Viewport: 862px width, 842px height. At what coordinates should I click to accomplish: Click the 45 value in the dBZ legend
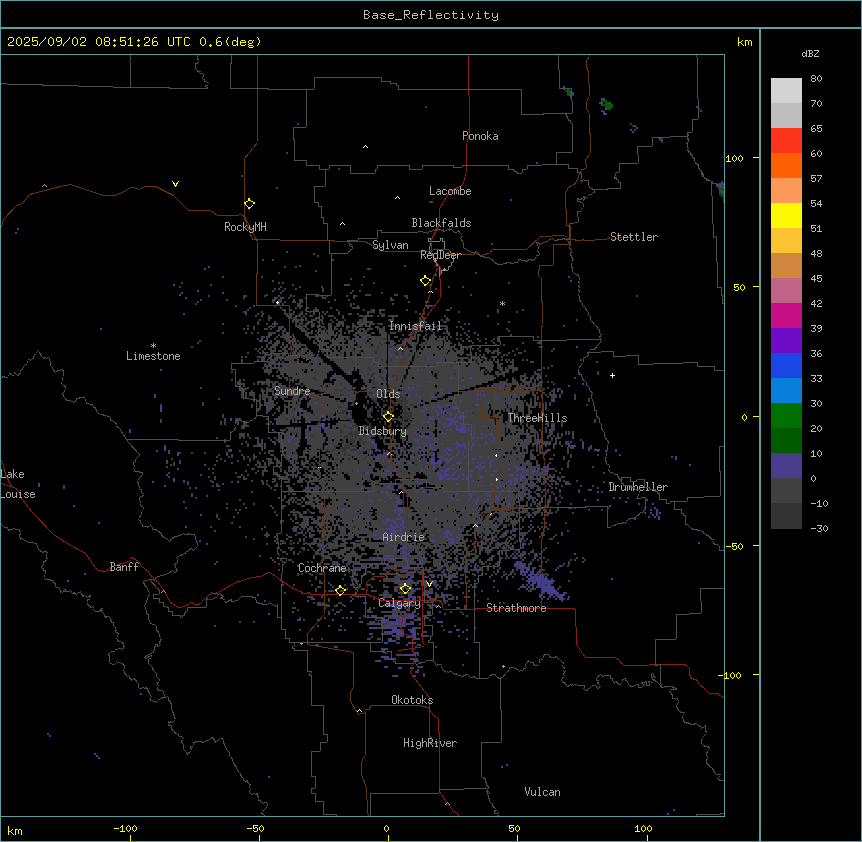tap(816, 279)
